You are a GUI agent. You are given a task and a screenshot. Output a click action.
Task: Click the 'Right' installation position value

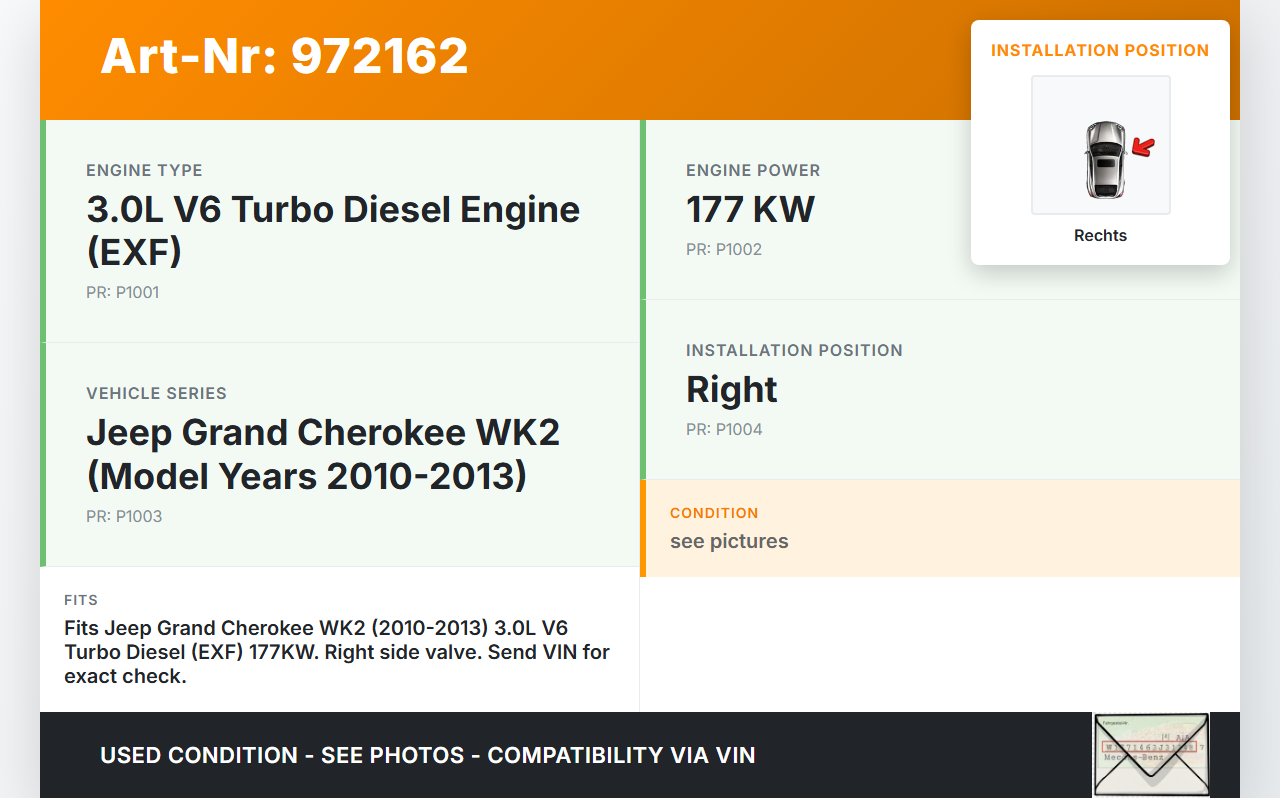[x=731, y=390]
